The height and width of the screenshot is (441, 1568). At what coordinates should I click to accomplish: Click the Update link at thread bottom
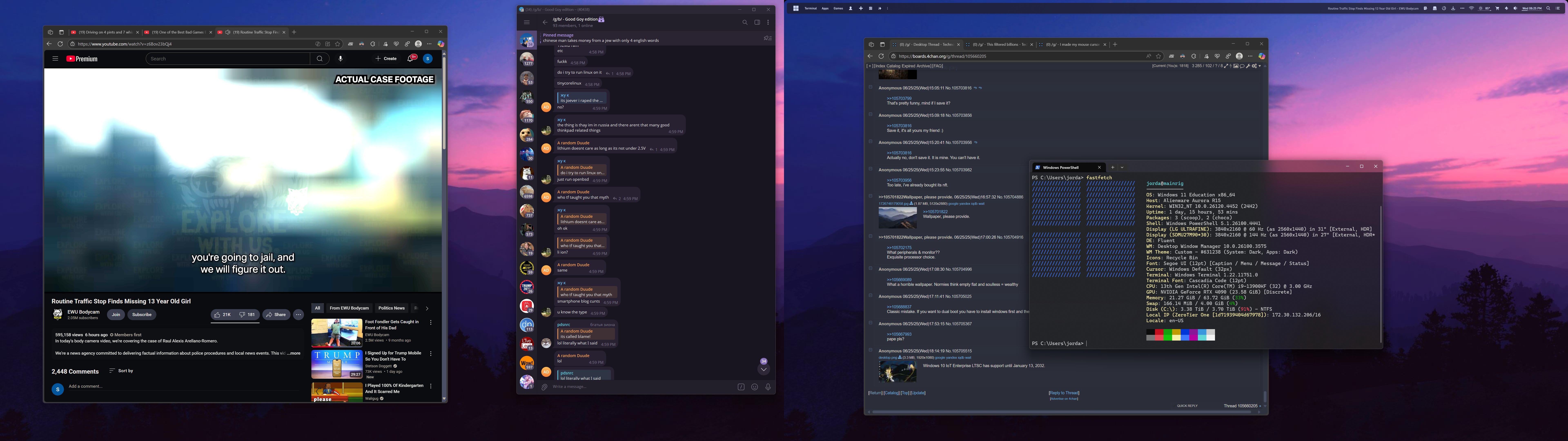[918, 393]
